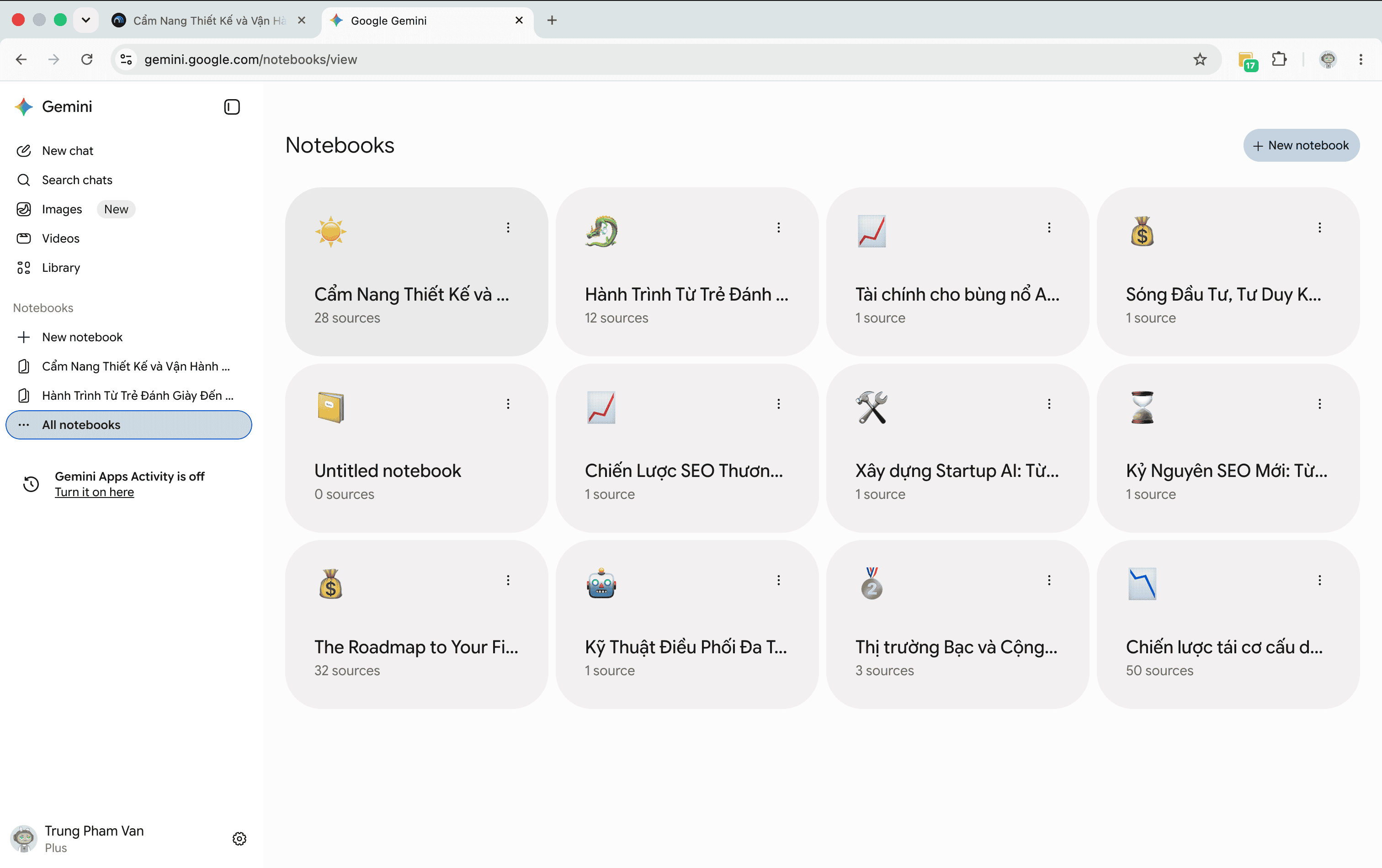Screen dimensions: 1382x868
Task: Go back to the previous page
Action: (x=21, y=60)
